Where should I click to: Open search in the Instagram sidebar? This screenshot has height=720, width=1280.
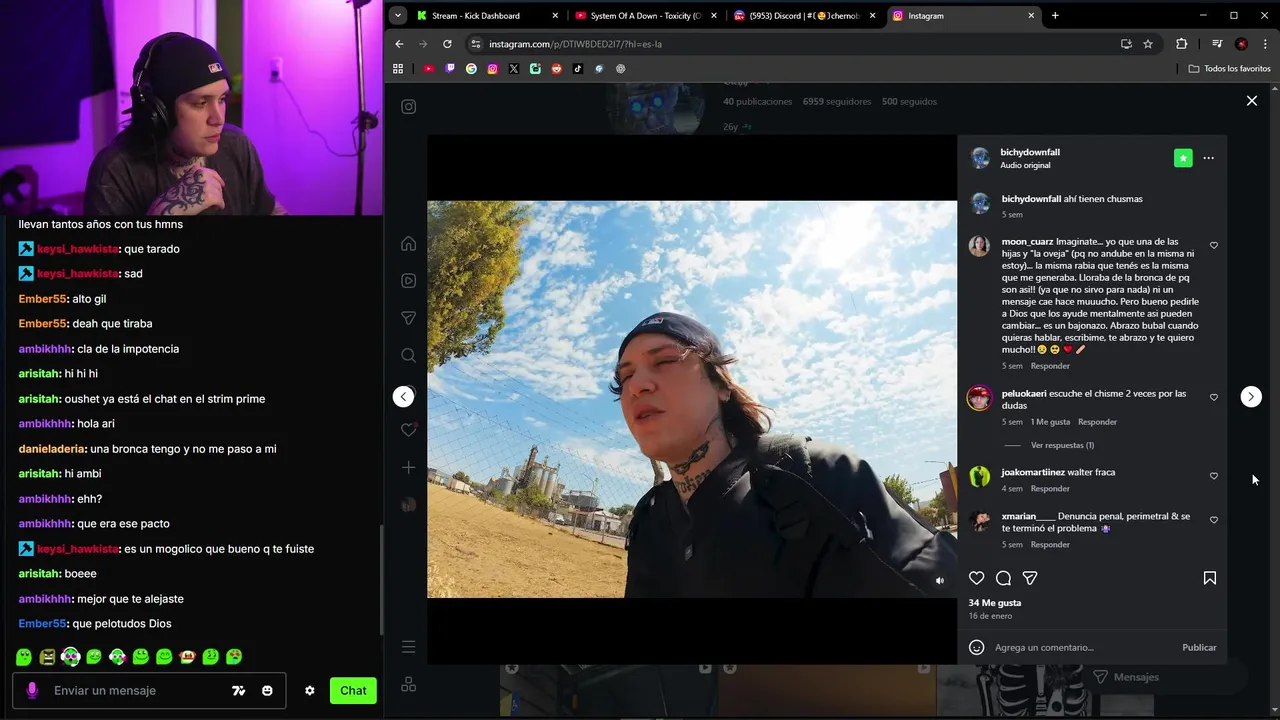(x=408, y=355)
